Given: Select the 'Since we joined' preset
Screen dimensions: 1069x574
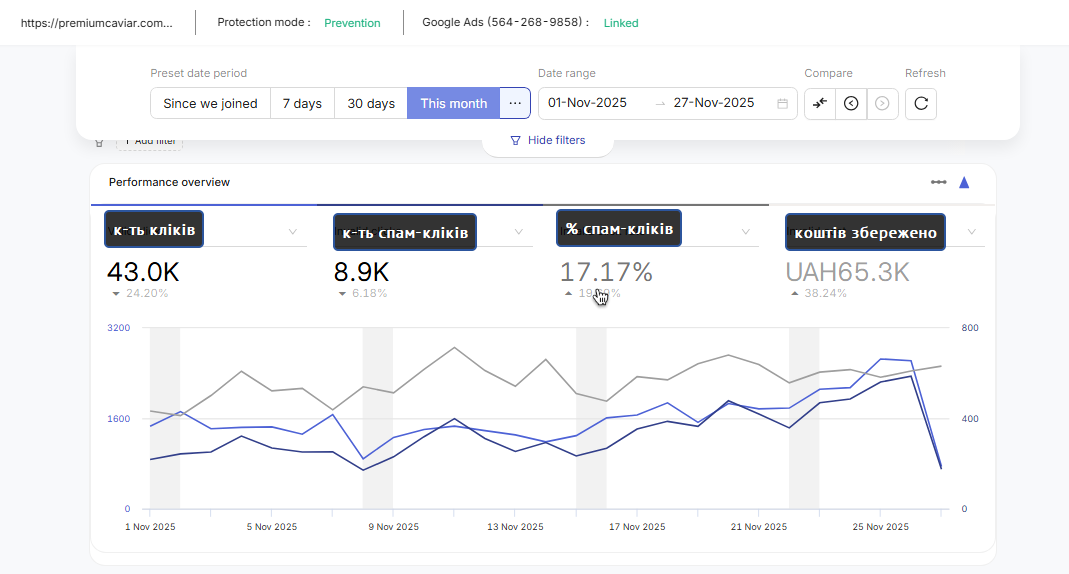Looking at the screenshot, I should click(x=210, y=103).
